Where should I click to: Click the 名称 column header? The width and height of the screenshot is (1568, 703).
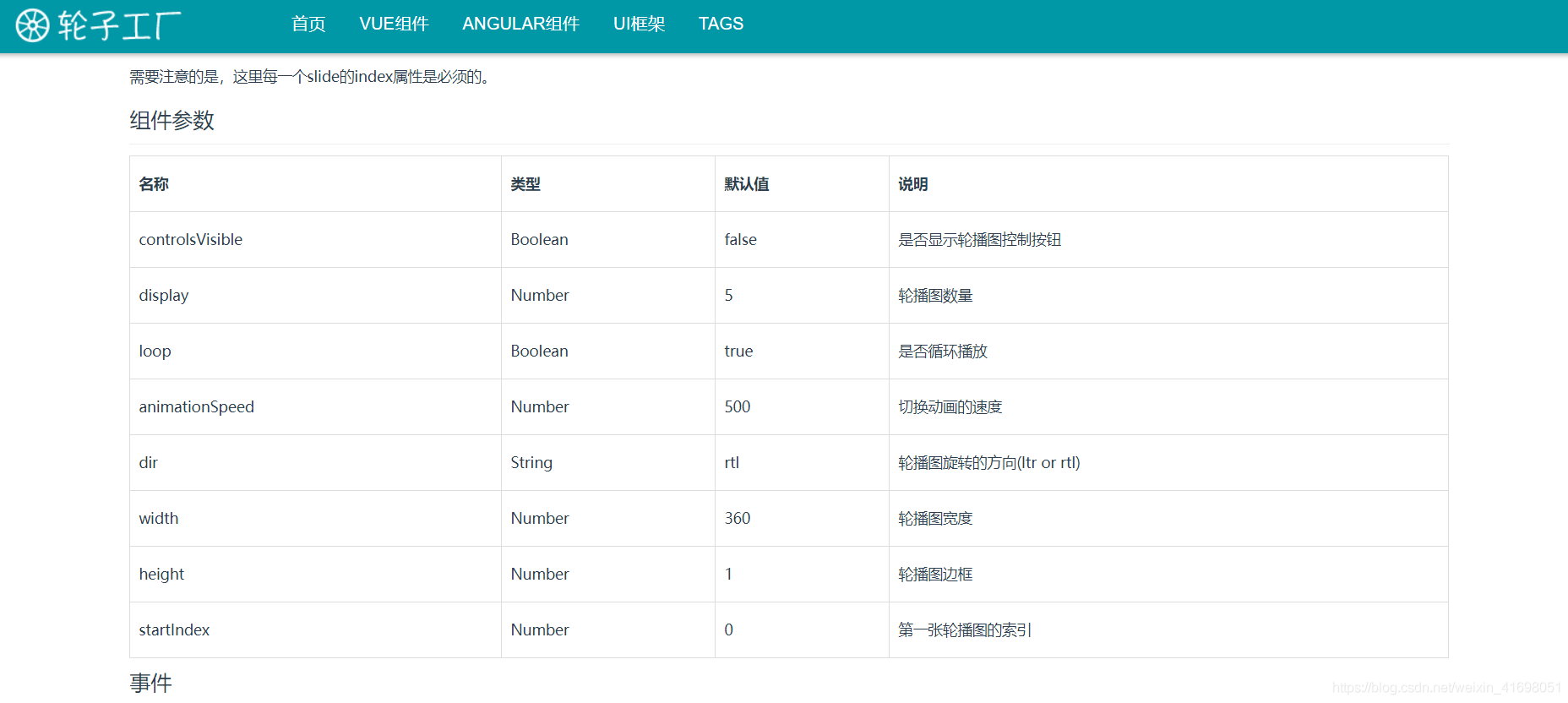154,184
